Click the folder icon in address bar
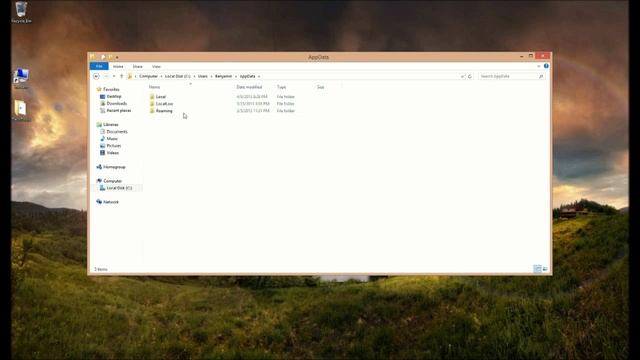Screen dimensions: 640x360 coord(130,76)
